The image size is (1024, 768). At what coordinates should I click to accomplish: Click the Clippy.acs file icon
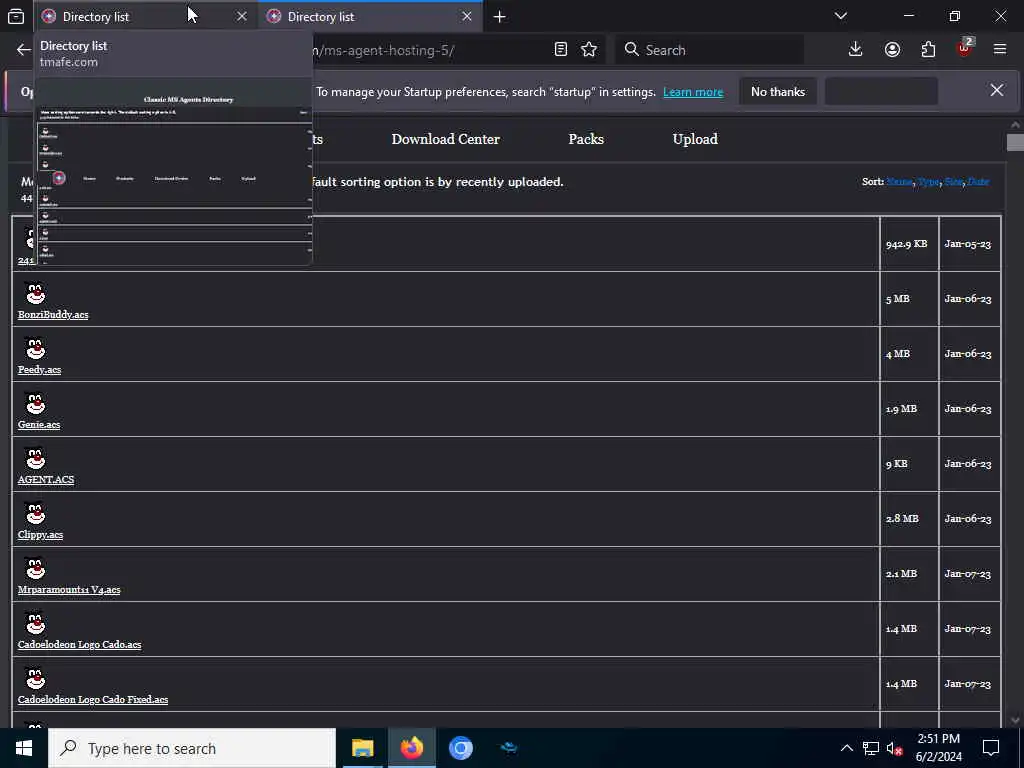coord(35,513)
